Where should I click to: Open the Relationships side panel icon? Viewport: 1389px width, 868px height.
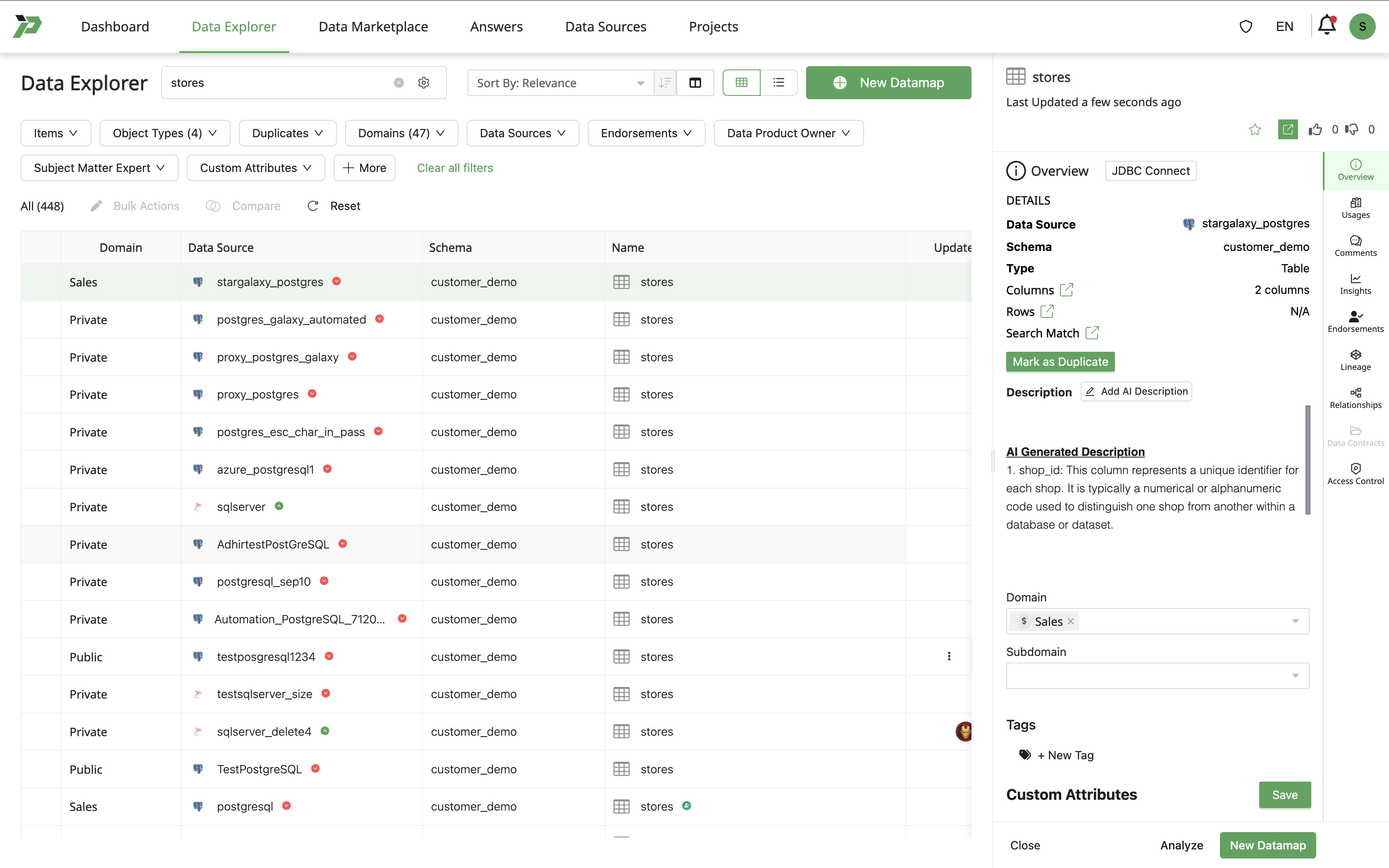(1355, 398)
